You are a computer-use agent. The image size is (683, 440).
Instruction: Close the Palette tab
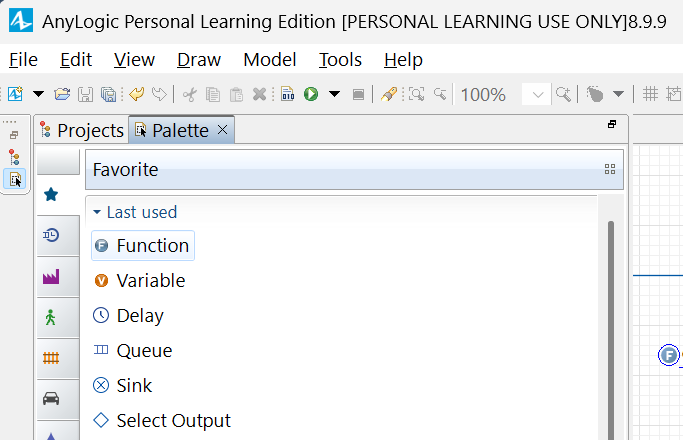tap(223, 130)
